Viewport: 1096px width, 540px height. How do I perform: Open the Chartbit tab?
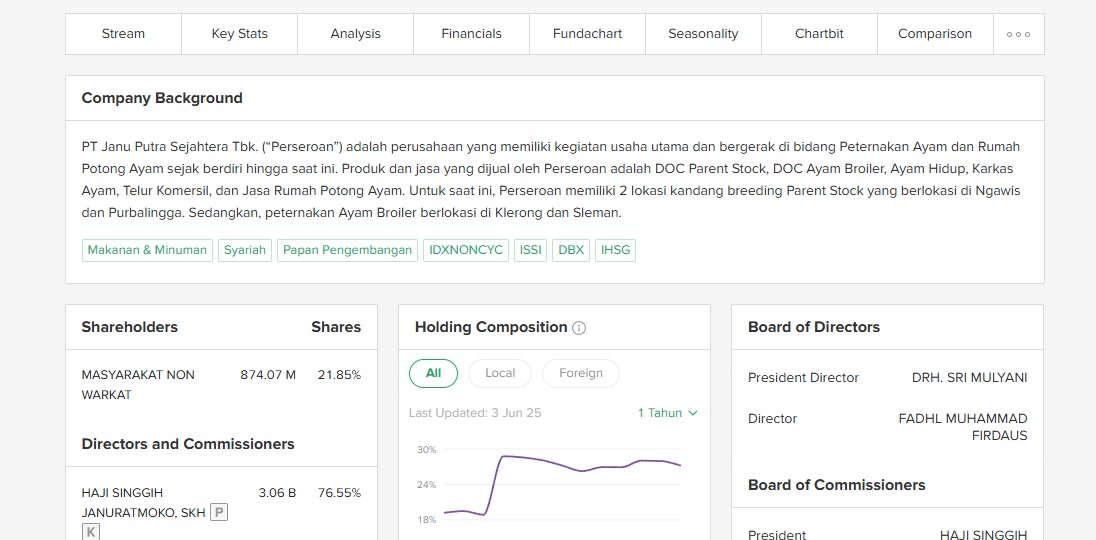tap(819, 34)
